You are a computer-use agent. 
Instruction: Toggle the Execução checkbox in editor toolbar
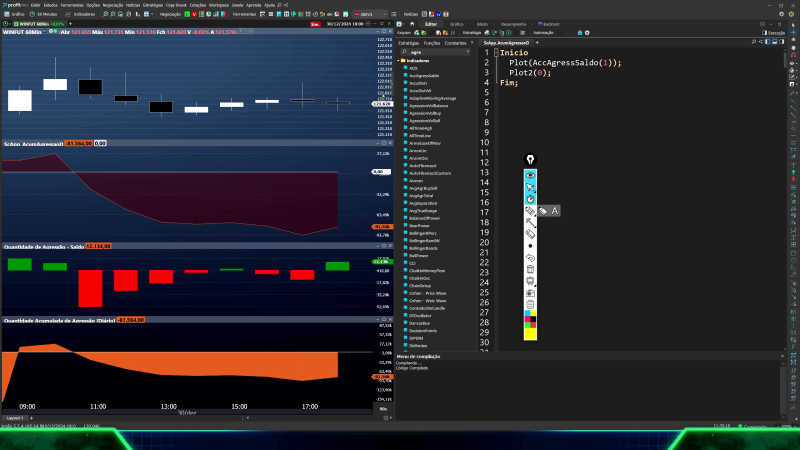(x=763, y=33)
